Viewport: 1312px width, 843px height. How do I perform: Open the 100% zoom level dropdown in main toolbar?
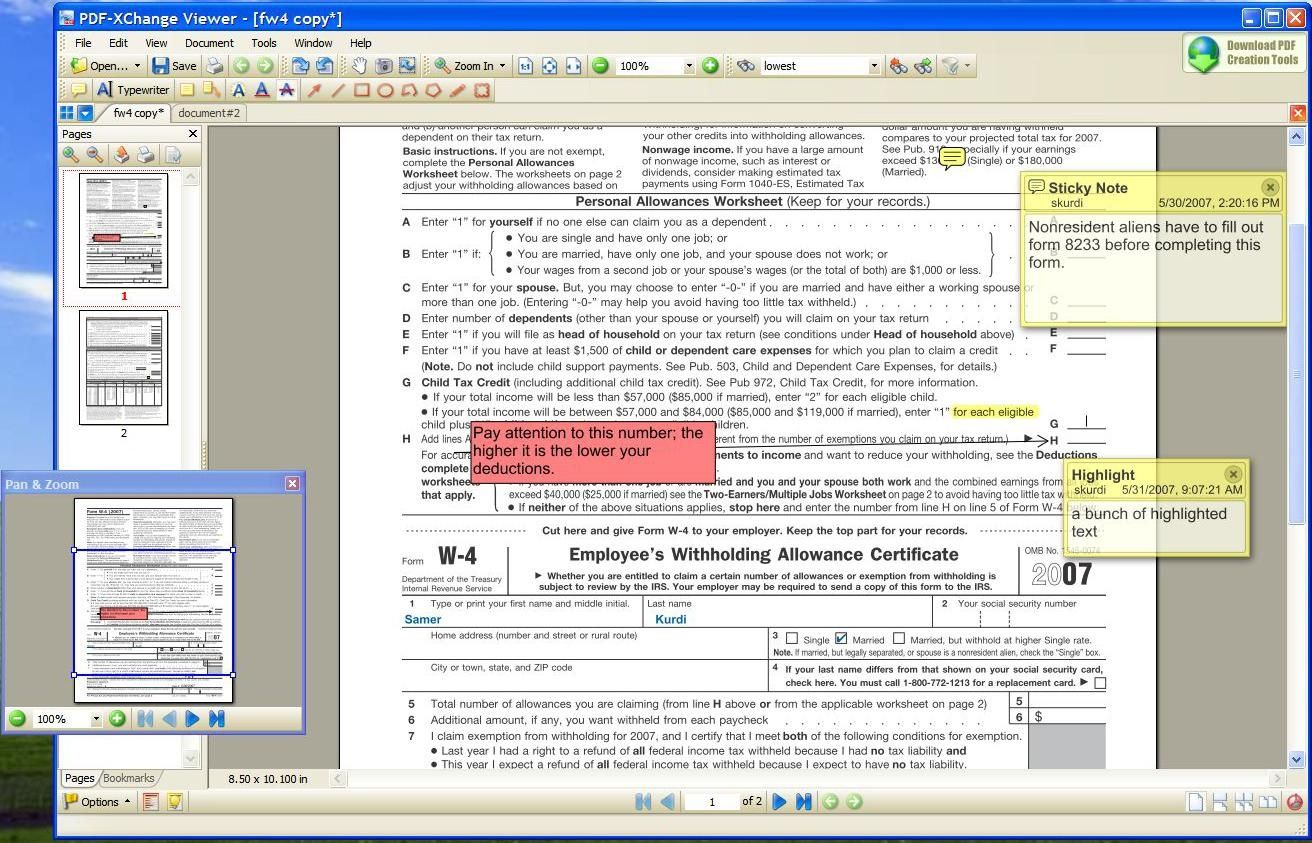pos(688,66)
